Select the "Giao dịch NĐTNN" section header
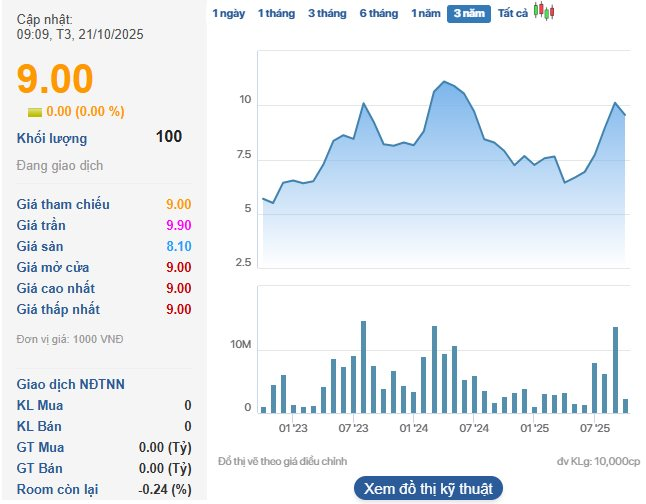The width and height of the screenshot is (646, 504). tap(71, 384)
